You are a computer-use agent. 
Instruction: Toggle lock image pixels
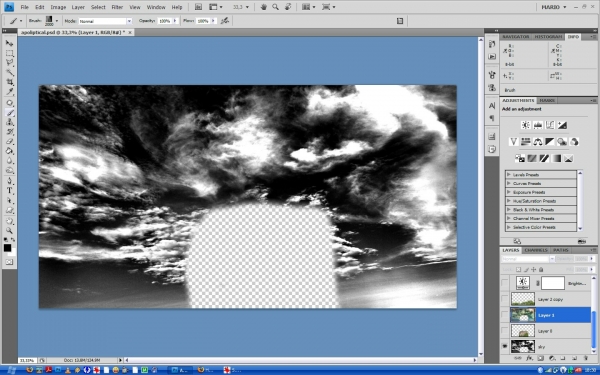coord(526,270)
